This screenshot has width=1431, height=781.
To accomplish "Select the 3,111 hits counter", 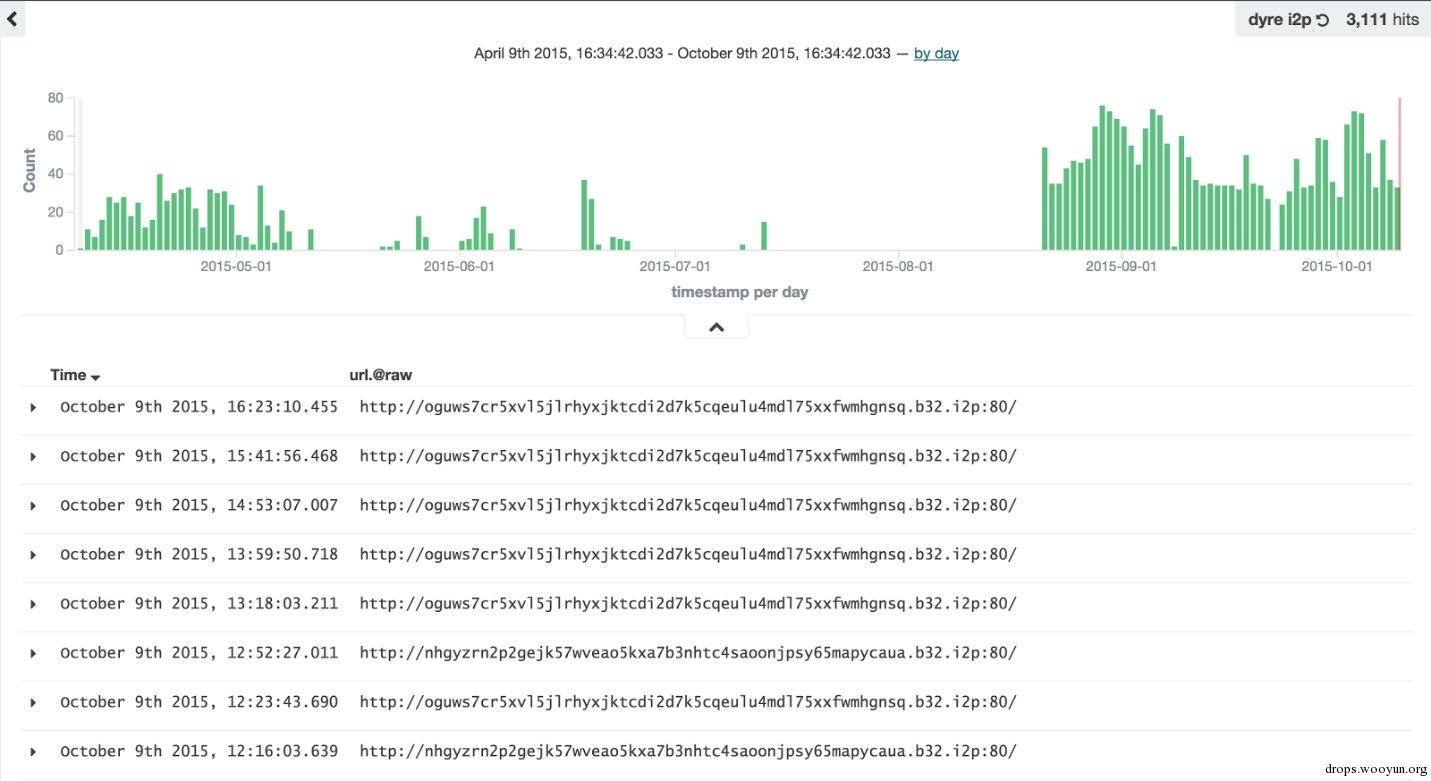I will [x=1382, y=19].
